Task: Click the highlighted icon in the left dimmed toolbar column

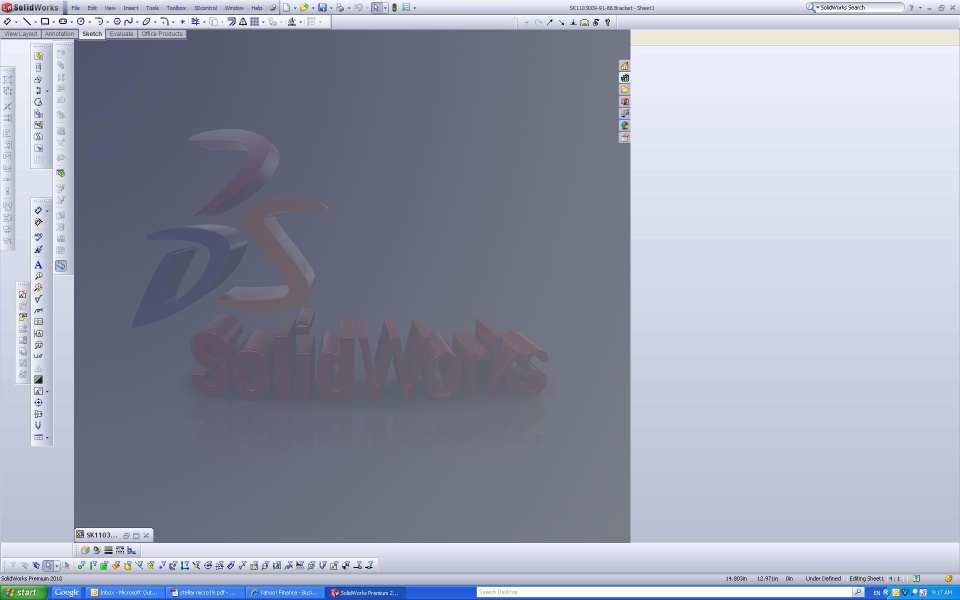Action: (x=61, y=266)
